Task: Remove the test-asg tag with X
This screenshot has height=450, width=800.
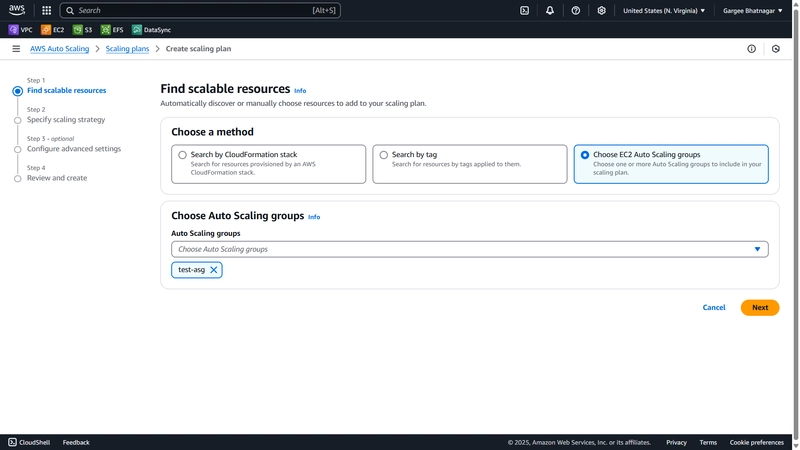Action: (x=214, y=270)
